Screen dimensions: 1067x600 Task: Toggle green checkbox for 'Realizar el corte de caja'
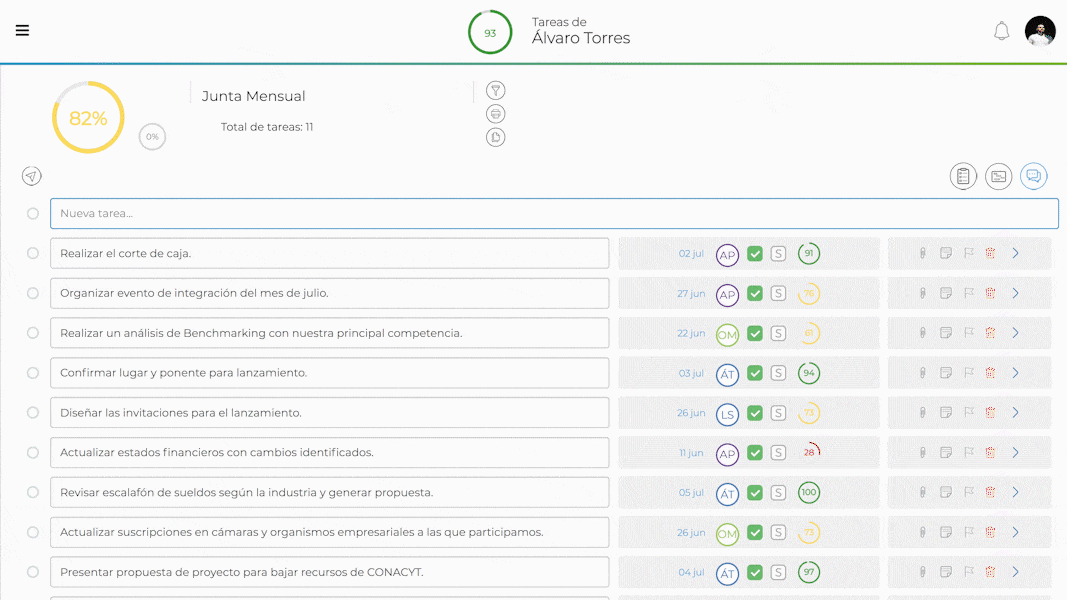[x=755, y=254]
